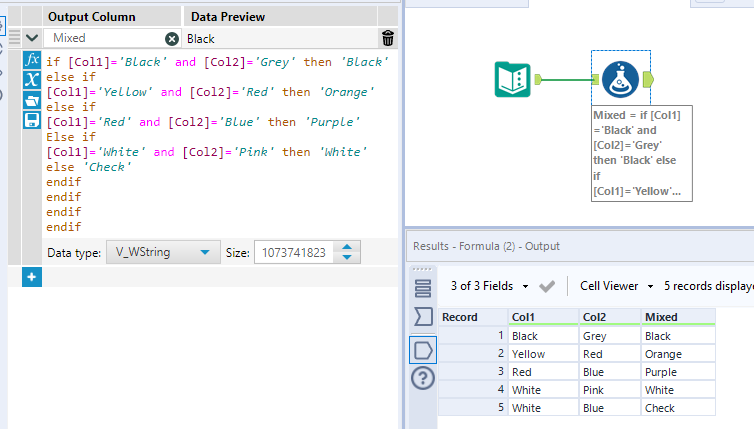
Task: Open the Results help question icon
Action: (423, 378)
